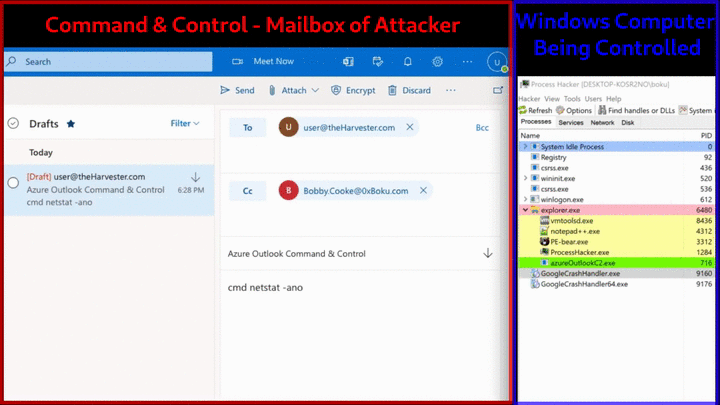
Task: Expand System Idle Process tree node
Action: pyautogui.click(x=525, y=146)
